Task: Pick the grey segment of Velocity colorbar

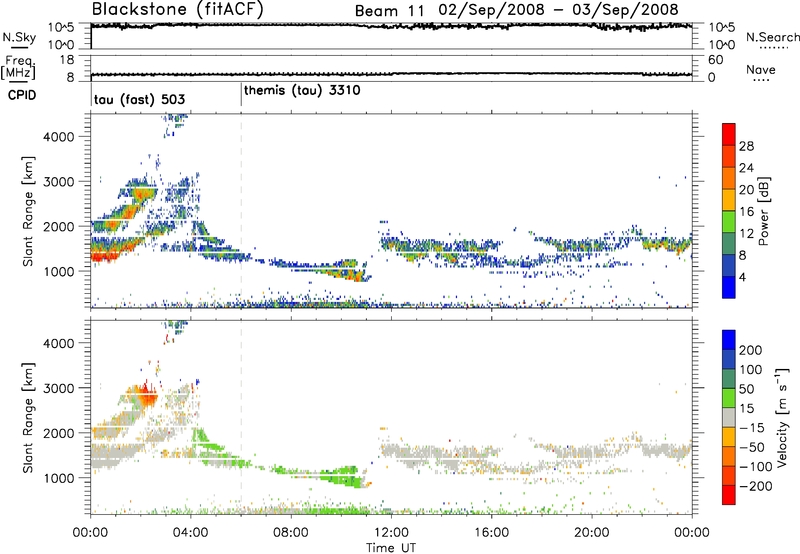Action: (729, 417)
